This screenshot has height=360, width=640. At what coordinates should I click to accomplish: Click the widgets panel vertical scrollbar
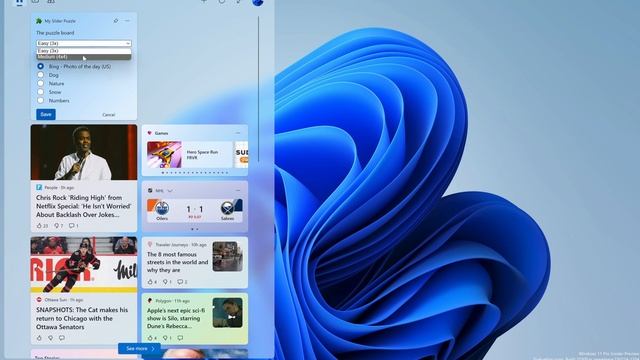click(258, 89)
